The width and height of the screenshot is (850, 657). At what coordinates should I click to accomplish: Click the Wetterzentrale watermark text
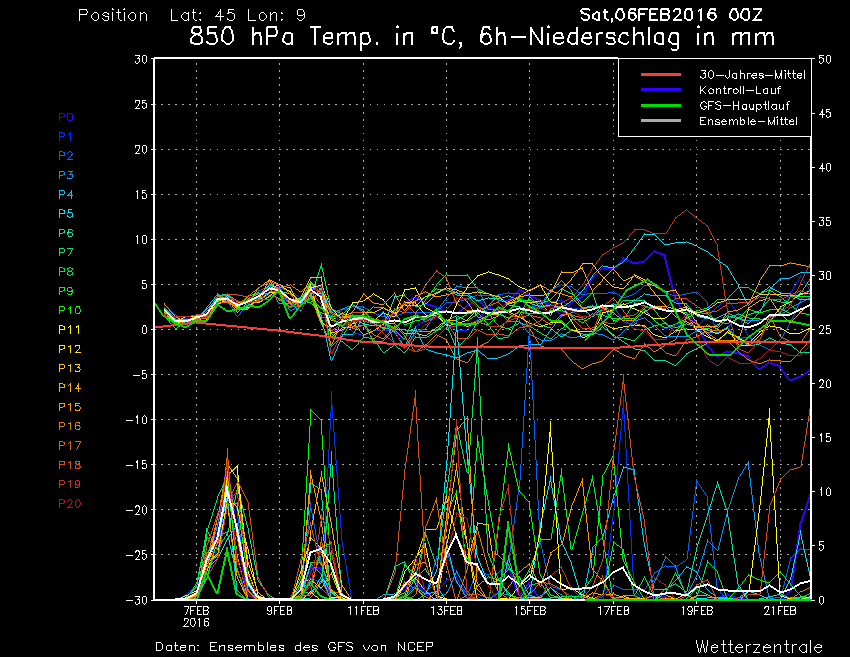coord(759,646)
